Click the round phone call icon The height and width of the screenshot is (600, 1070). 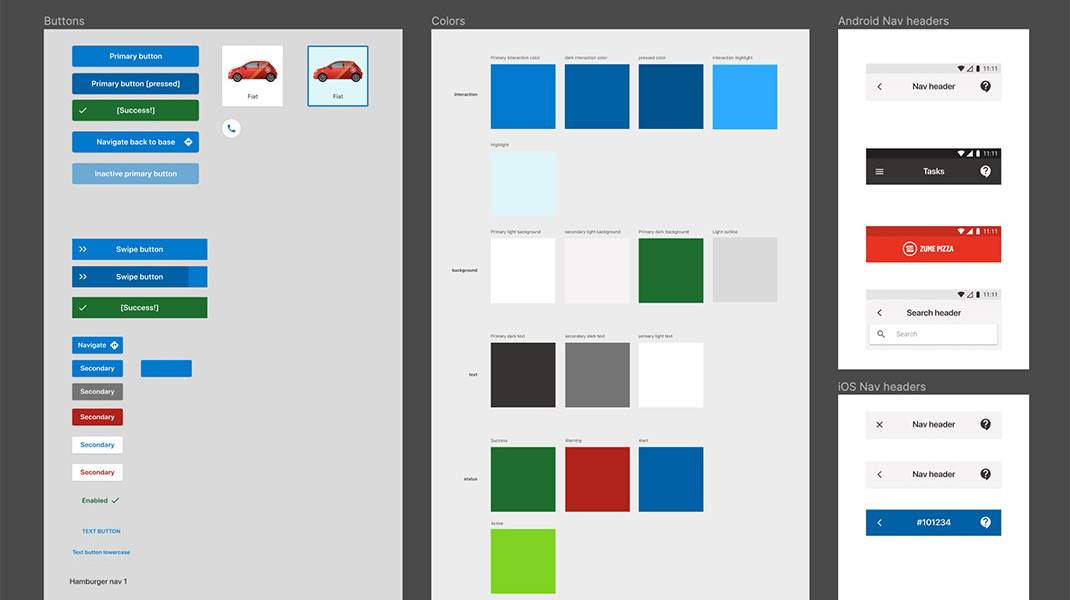231,128
